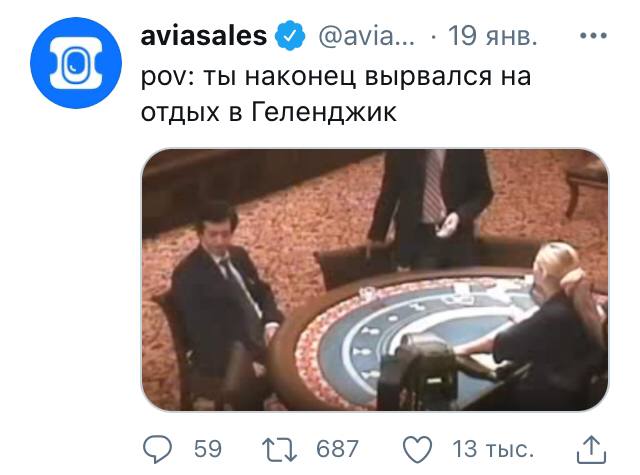Click the blue verified badge
Screen dimensions: 640x475
290,36
